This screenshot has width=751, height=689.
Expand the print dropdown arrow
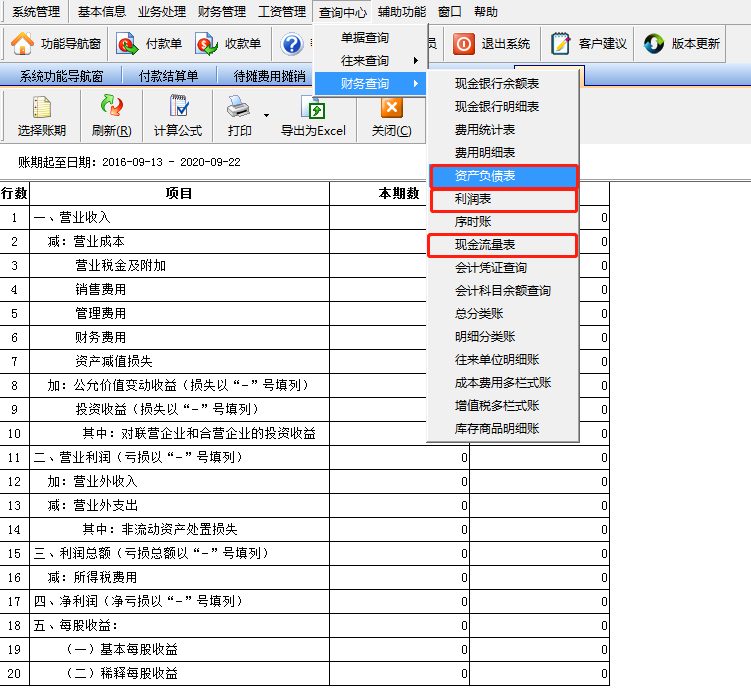(266, 115)
